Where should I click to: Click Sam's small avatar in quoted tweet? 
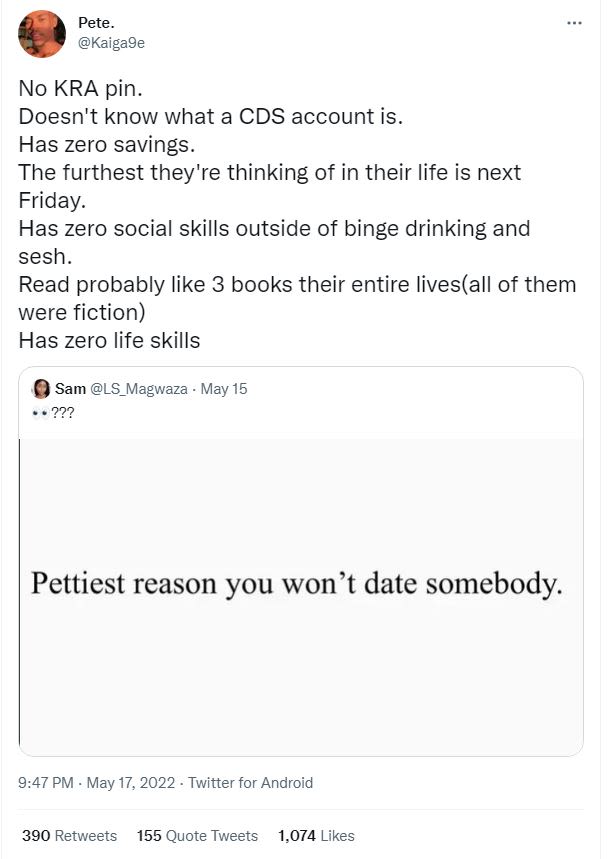point(42,389)
